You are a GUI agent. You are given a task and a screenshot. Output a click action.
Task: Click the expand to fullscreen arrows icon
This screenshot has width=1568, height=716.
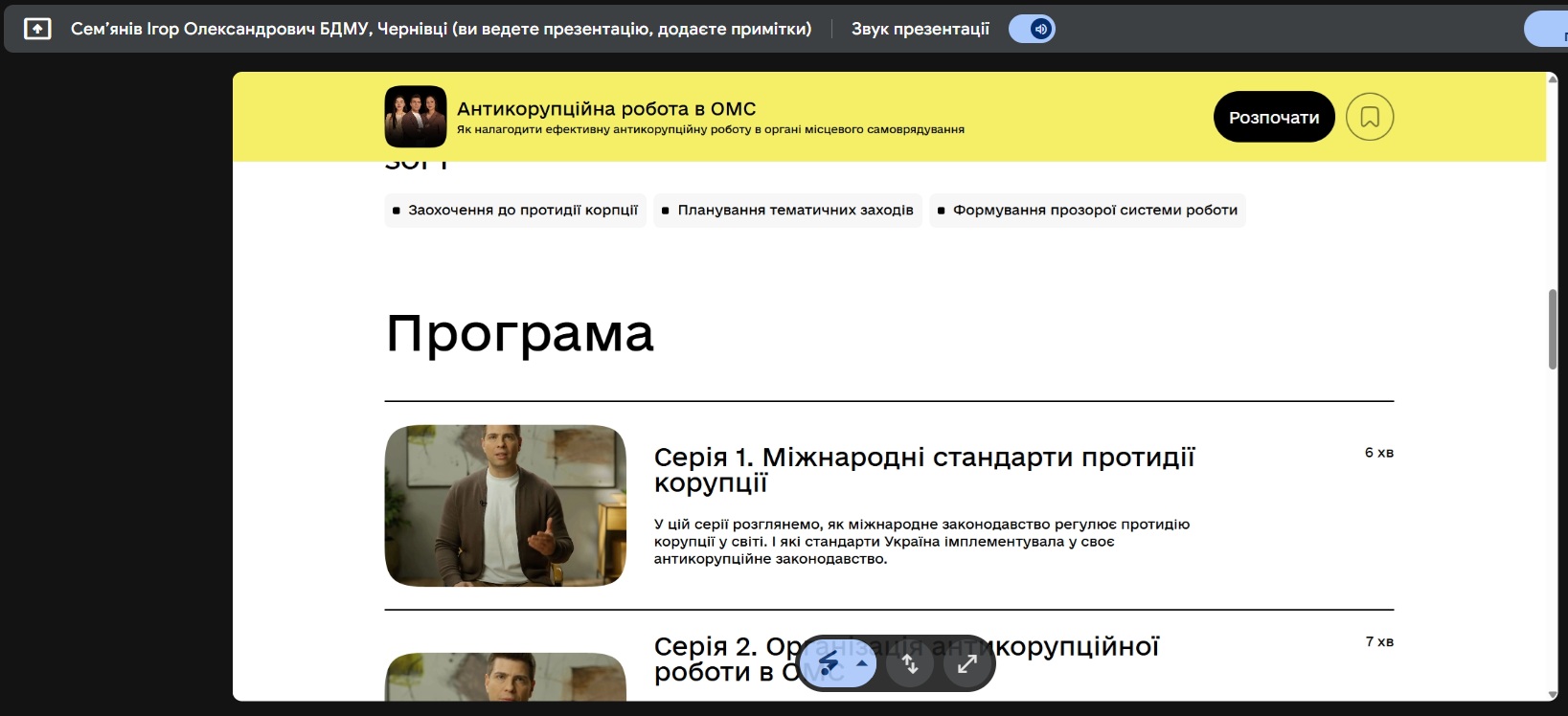click(x=967, y=663)
